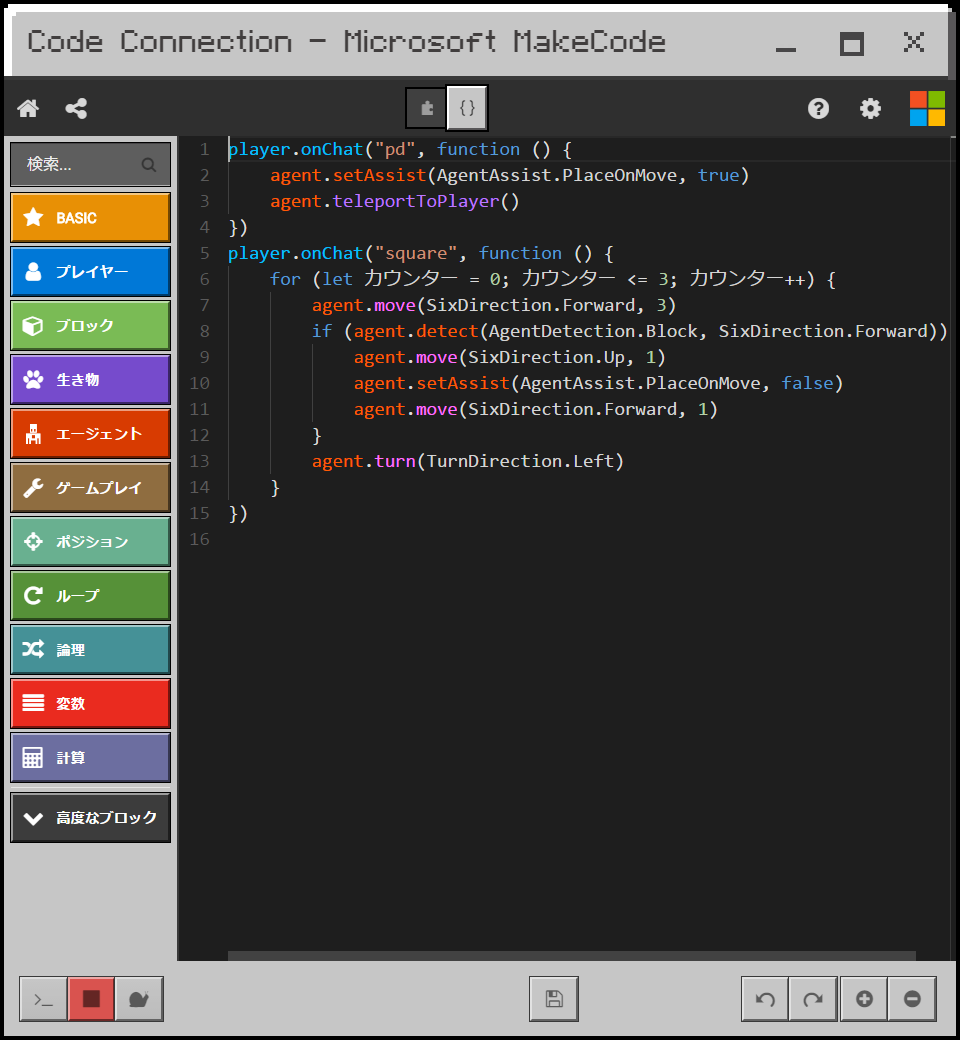
Task: Undo the last edit
Action: pyautogui.click(x=764, y=998)
